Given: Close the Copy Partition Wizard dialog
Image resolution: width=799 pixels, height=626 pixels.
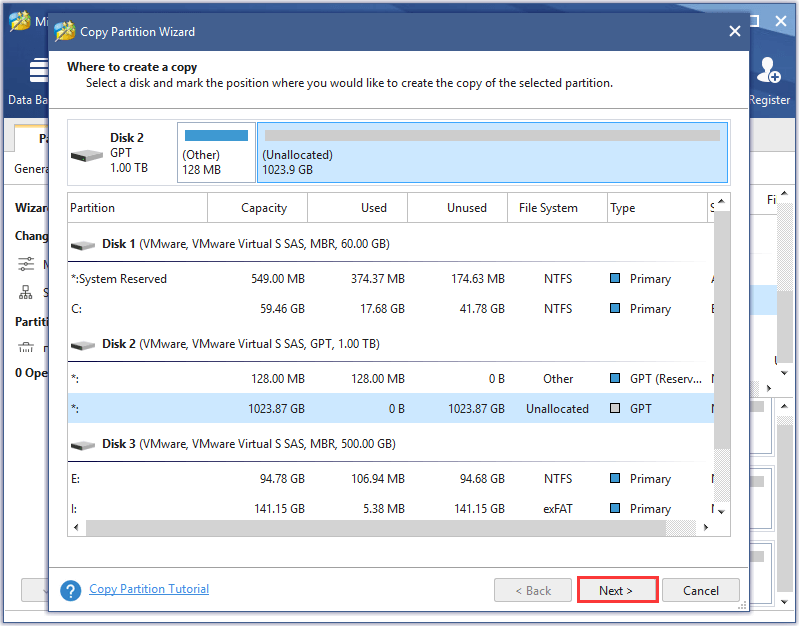Looking at the screenshot, I should click(734, 32).
